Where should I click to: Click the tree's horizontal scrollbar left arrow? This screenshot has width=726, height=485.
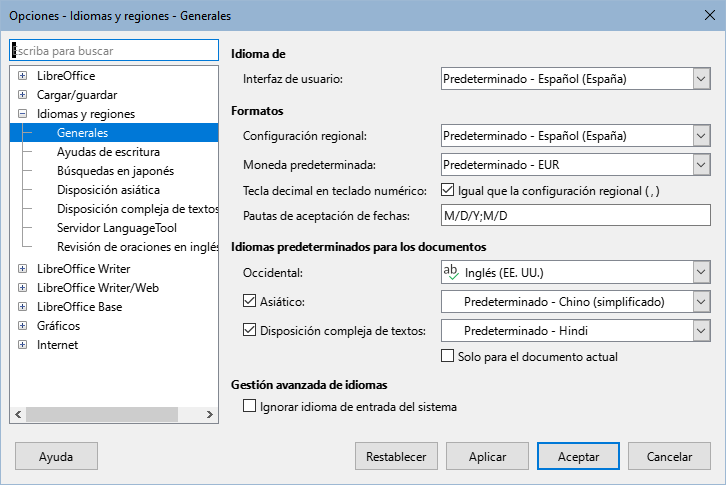pyautogui.click(x=18, y=414)
